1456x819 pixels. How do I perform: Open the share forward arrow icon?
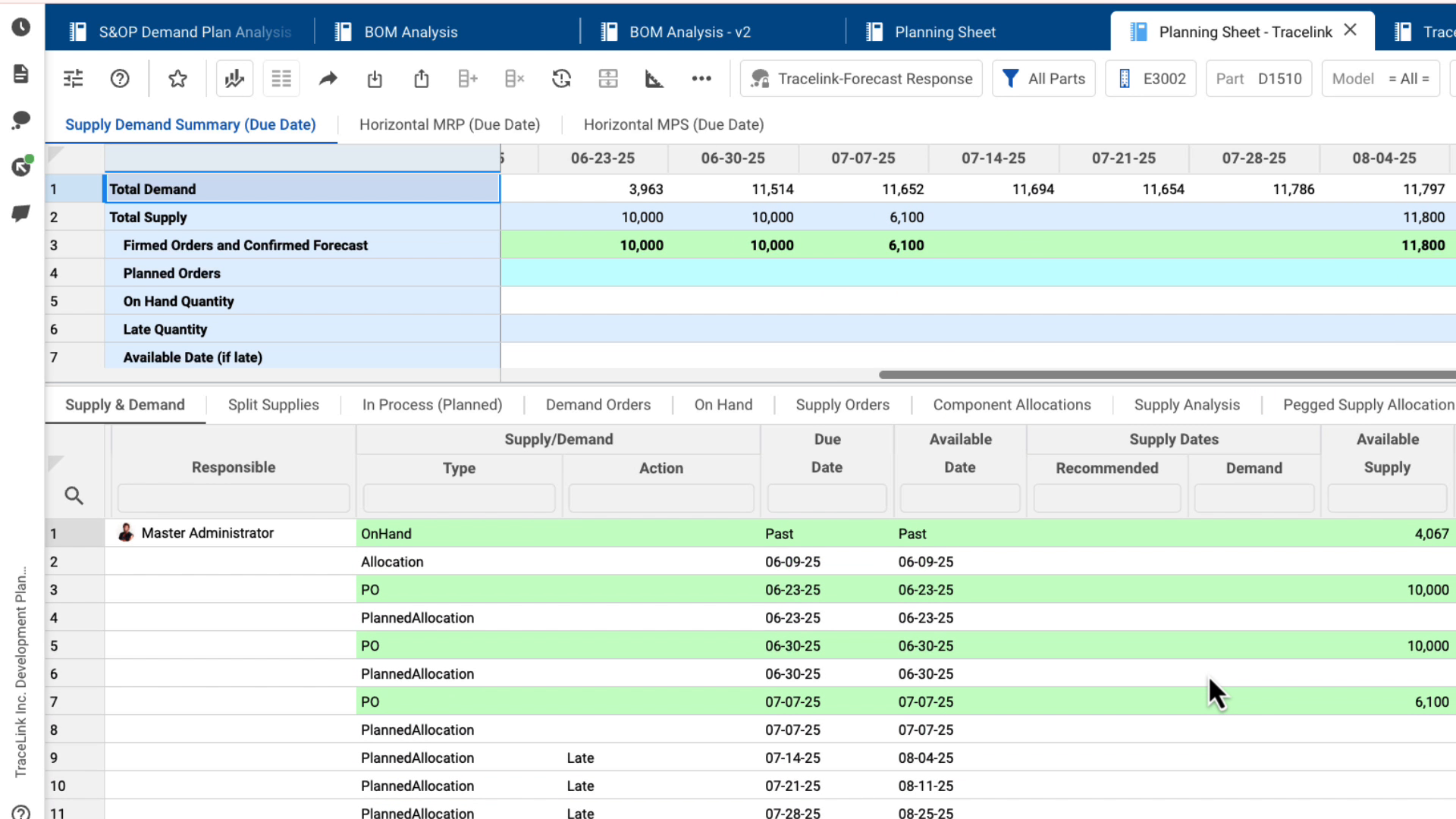328,78
